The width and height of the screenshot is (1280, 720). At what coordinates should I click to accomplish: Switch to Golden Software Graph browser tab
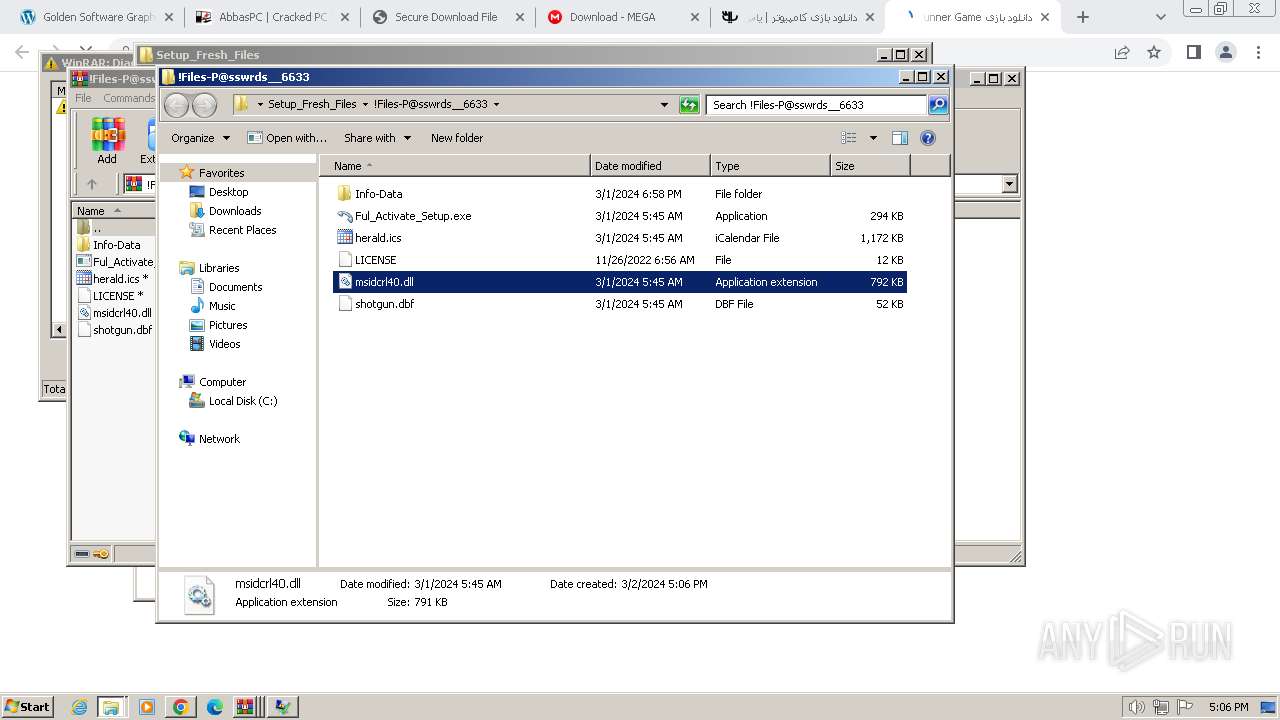95,17
